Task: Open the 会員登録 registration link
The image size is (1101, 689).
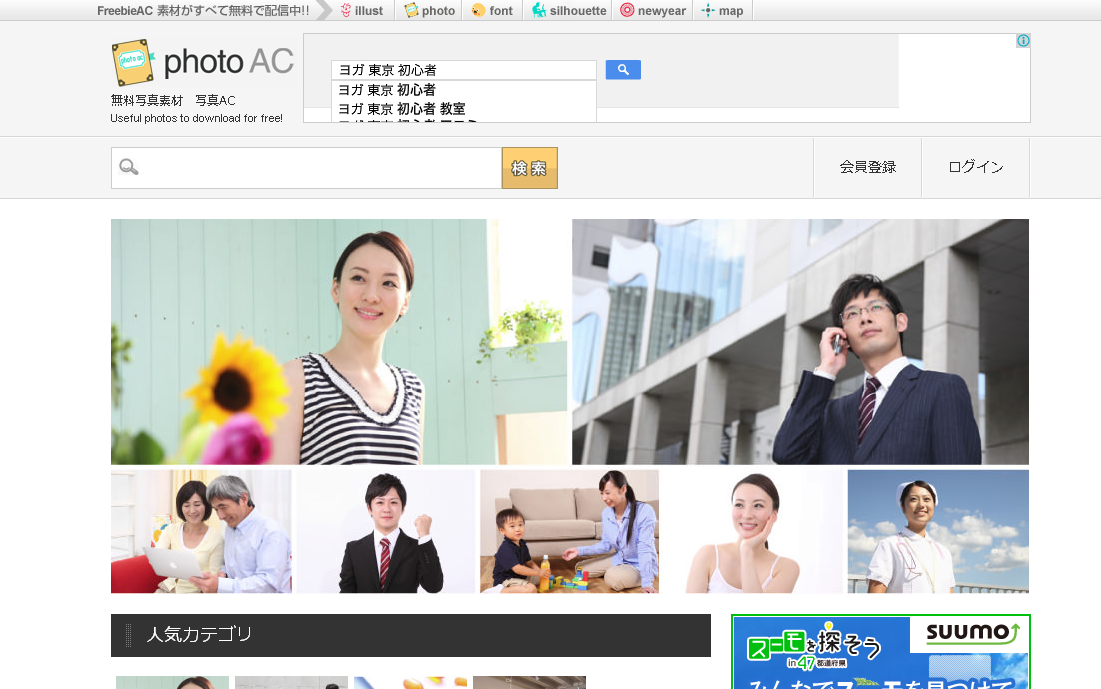Action: coord(867,167)
